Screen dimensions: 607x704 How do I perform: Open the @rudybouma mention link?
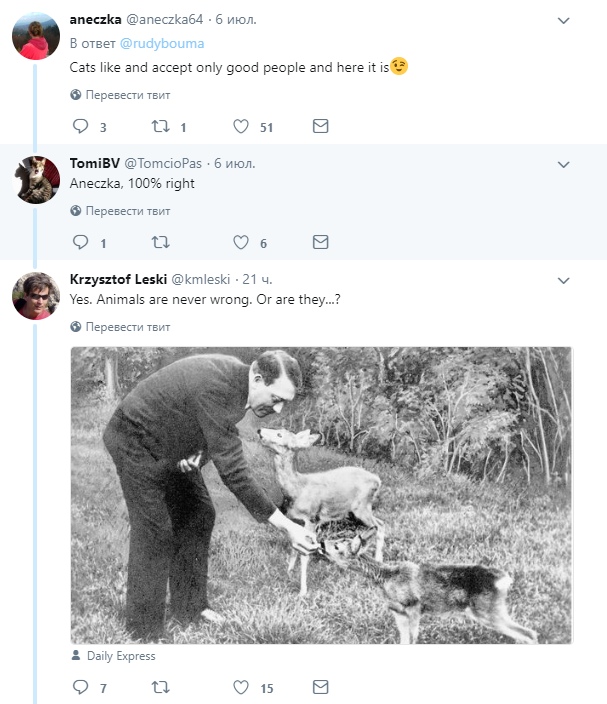[162, 44]
